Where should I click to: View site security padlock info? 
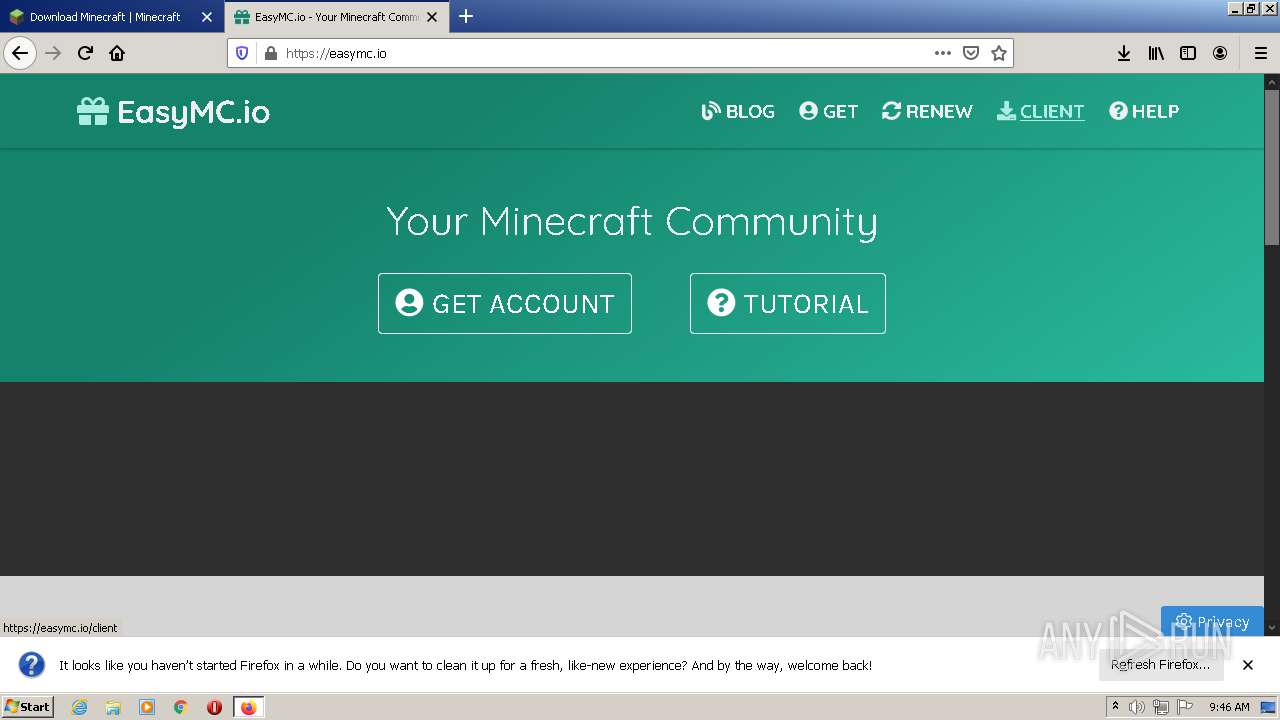[270, 53]
